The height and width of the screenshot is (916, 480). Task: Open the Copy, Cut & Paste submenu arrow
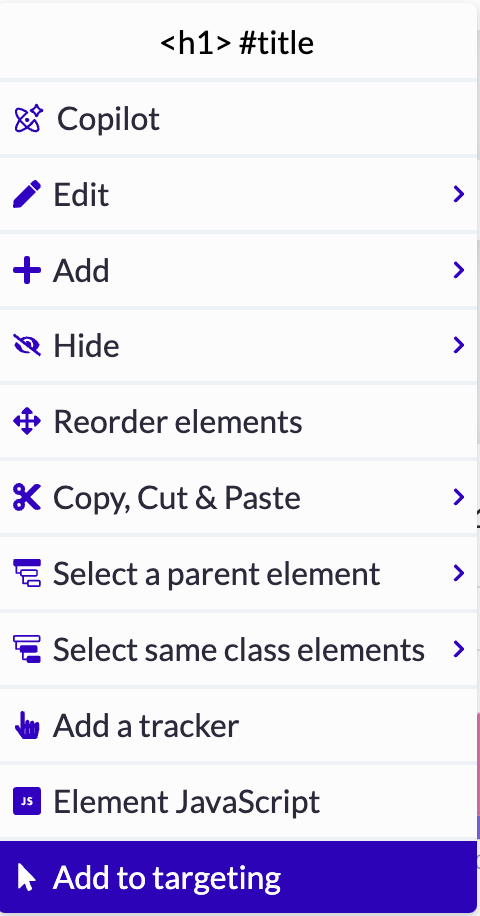click(x=458, y=497)
